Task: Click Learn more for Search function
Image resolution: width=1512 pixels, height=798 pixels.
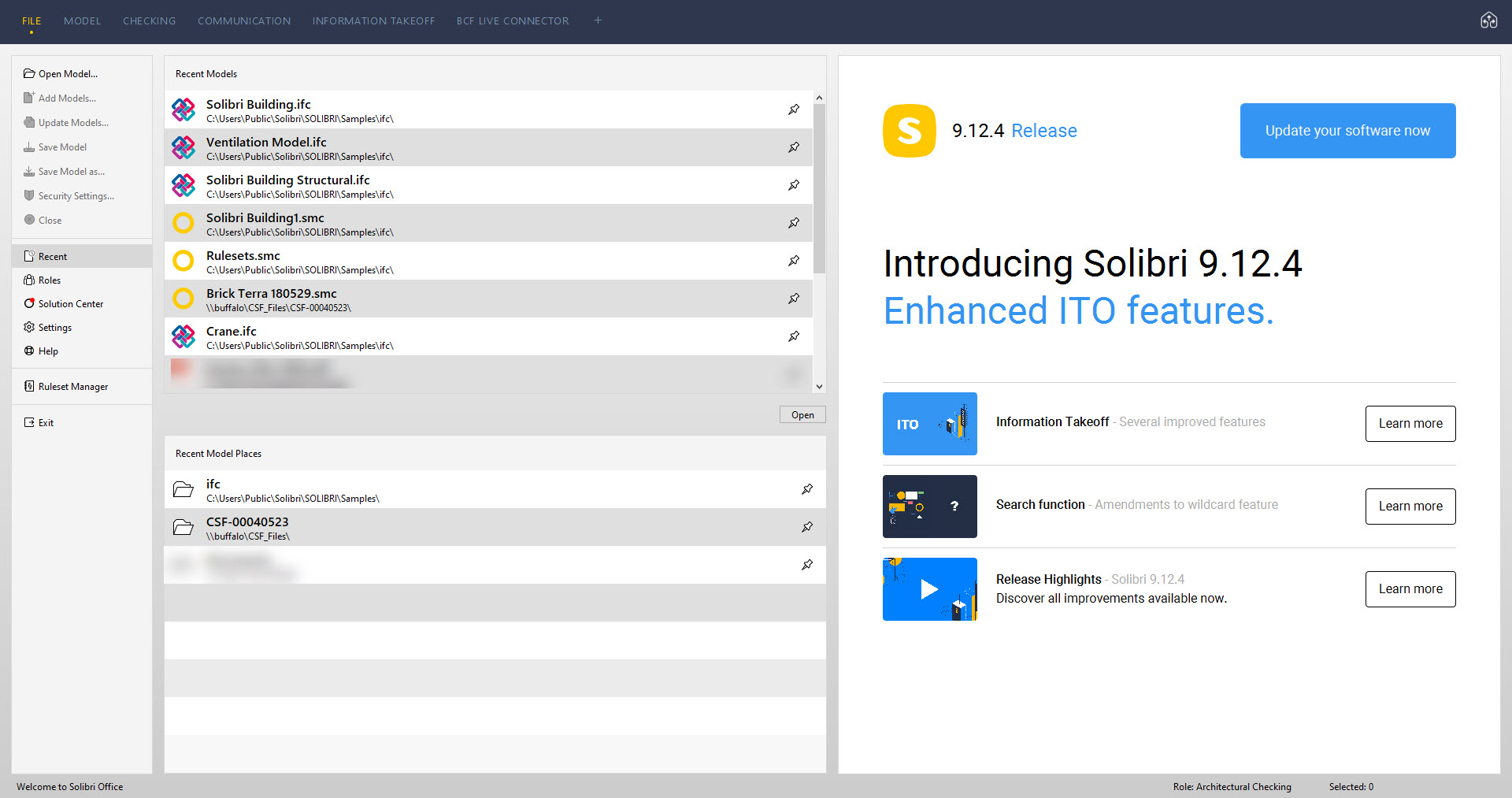Action: (x=1410, y=507)
